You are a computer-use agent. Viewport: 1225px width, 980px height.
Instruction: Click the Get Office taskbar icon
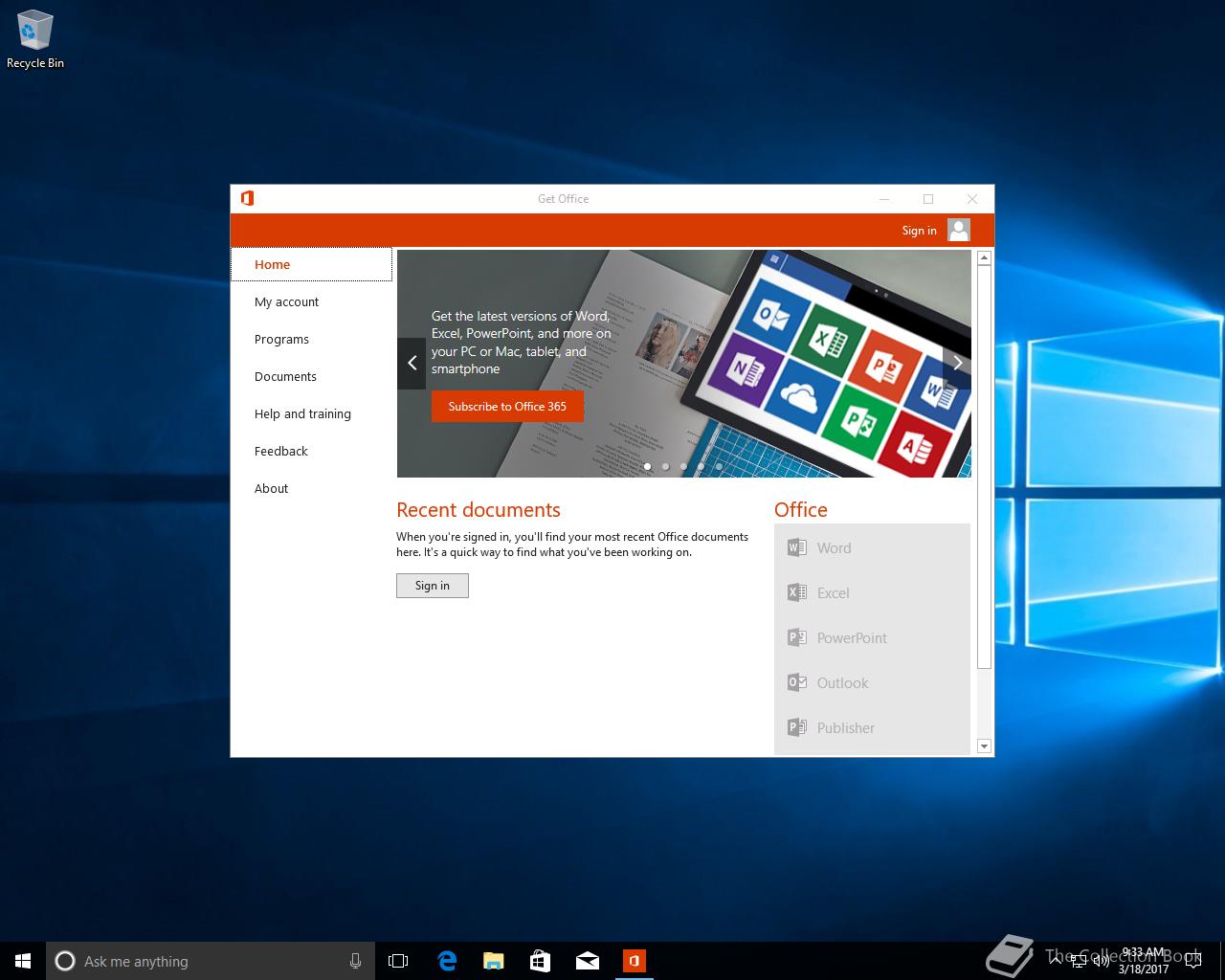(x=634, y=961)
